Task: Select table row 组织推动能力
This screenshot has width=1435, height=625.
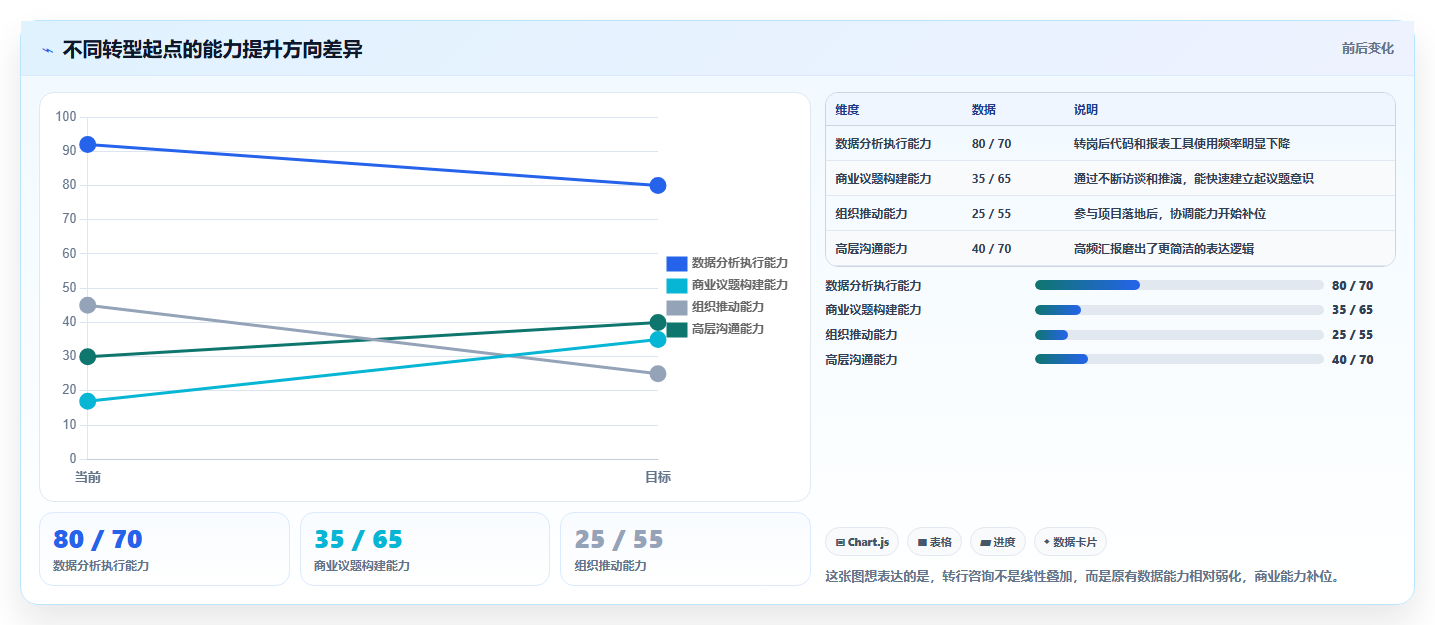Action: click(x=1110, y=214)
